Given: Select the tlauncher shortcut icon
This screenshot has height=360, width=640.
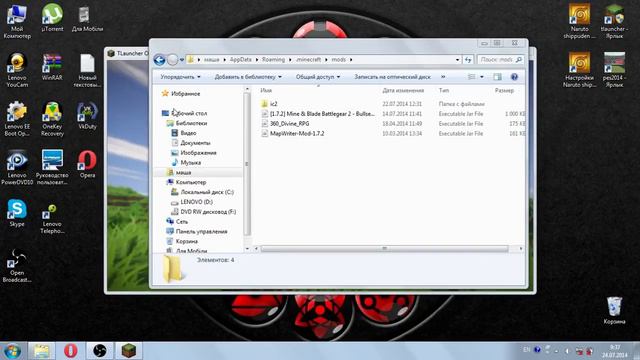Looking at the screenshot, I should (x=614, y=21).
